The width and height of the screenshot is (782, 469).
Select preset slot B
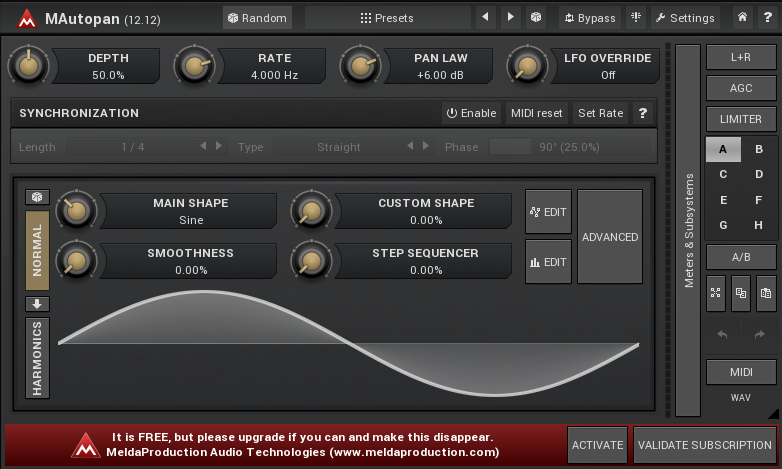pyautogui.click(x=759, y=149)
